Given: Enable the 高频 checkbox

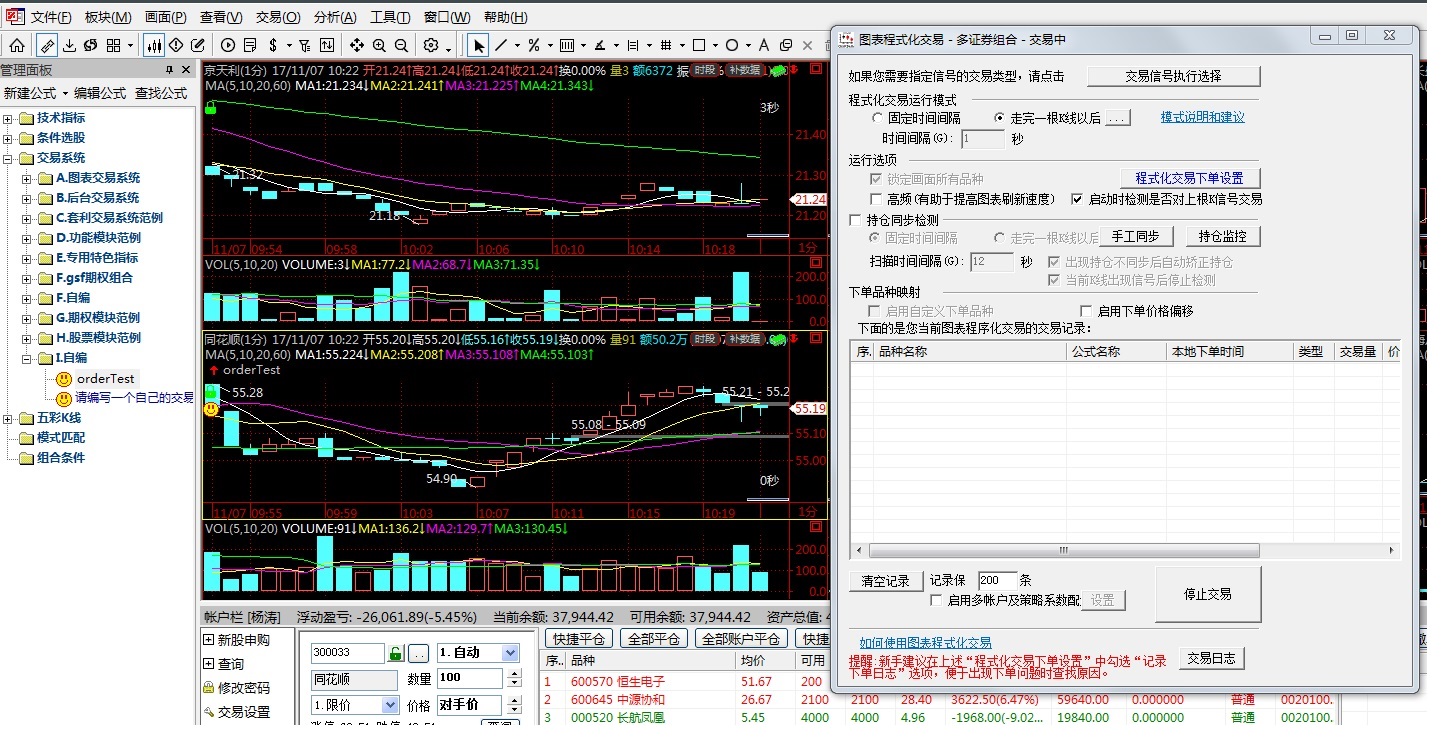Looking at the screenshot, I should (x=877, y=199).
